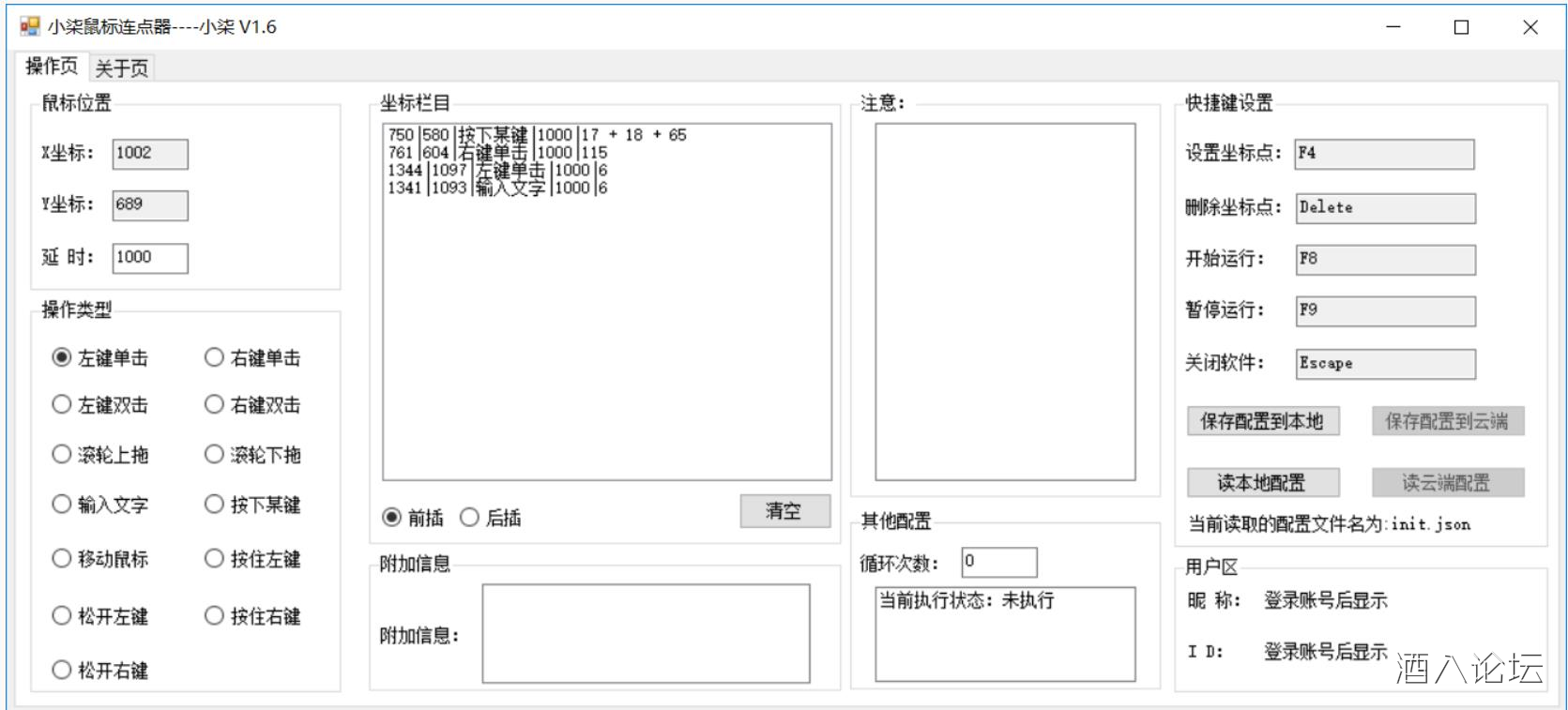The image size is (1568, 710).
Task: Select 滚轮上拖 scroll option
Action: (62, 455)
